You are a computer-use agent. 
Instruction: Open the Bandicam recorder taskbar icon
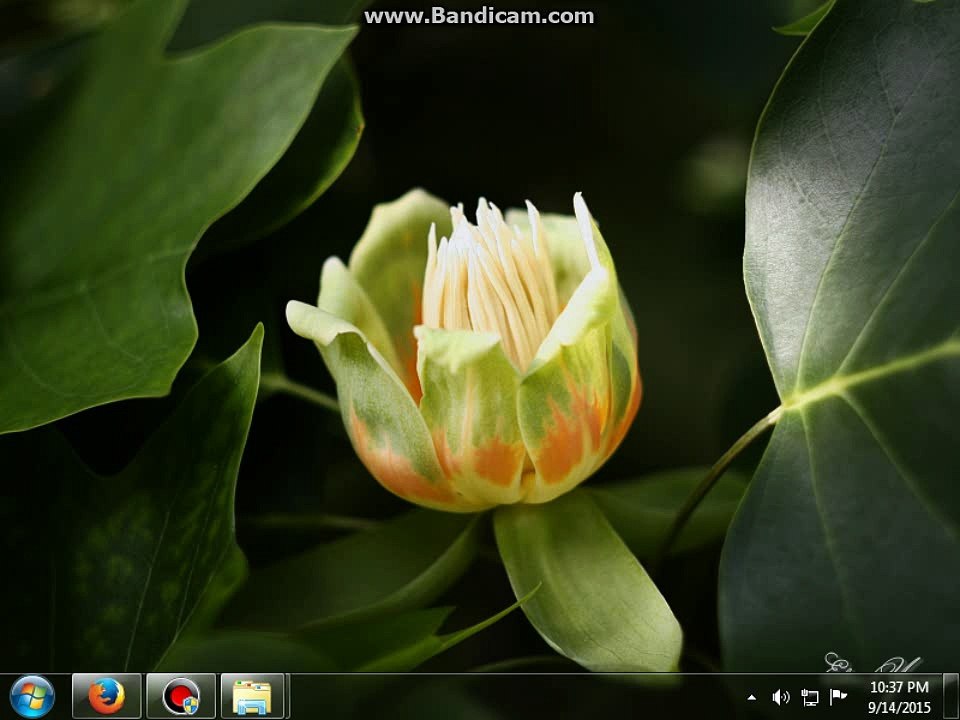click(181, 697)
